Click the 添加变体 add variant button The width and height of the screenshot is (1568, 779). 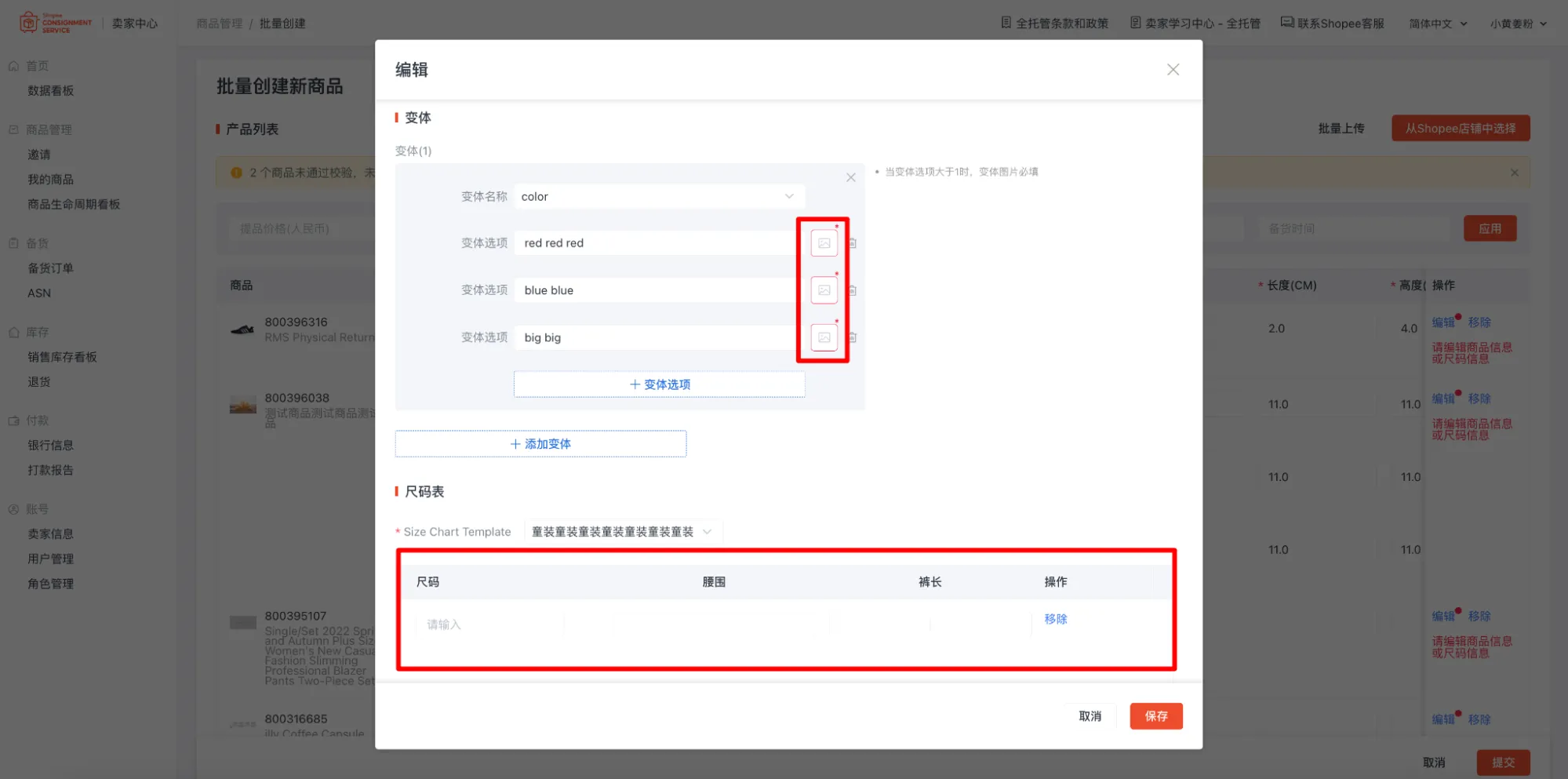tap(540, 443)
